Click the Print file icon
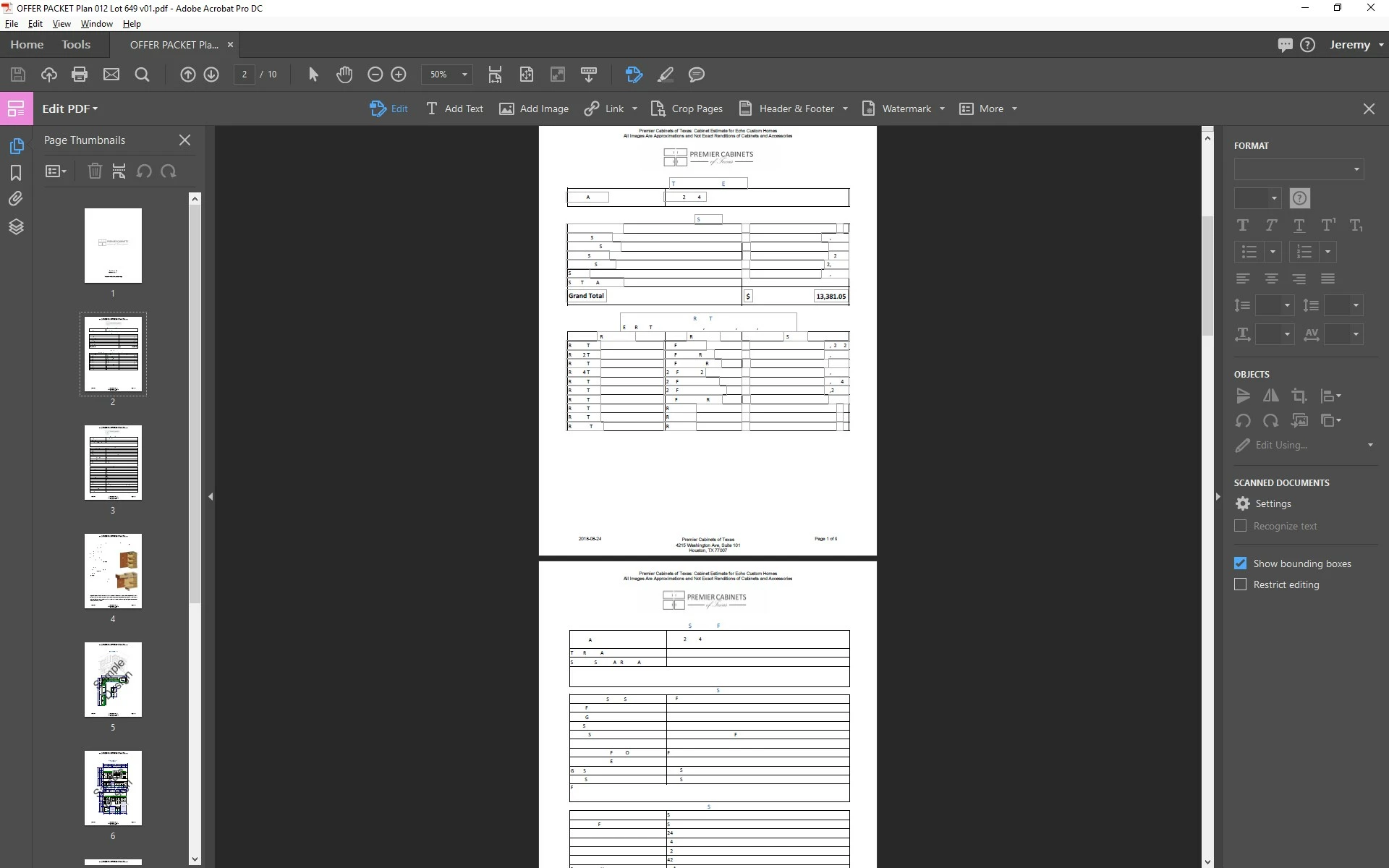 [x=80, y=75]
